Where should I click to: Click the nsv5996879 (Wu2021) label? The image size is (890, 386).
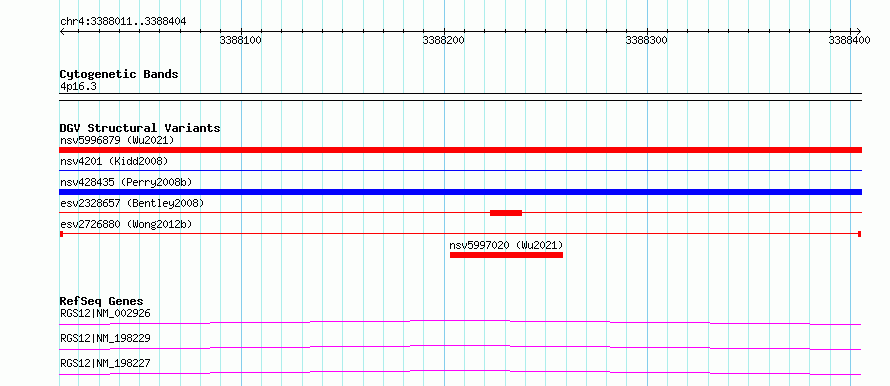pos(117,140)
